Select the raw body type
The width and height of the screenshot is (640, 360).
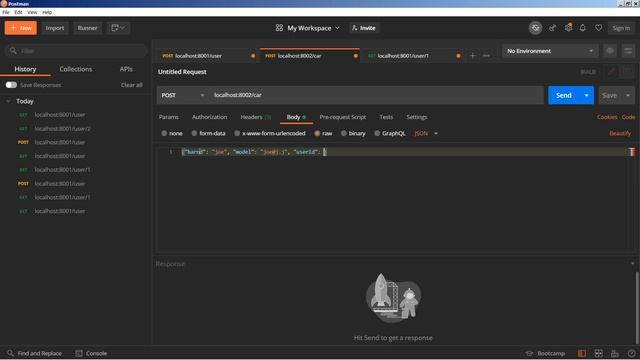click(317, 133)
